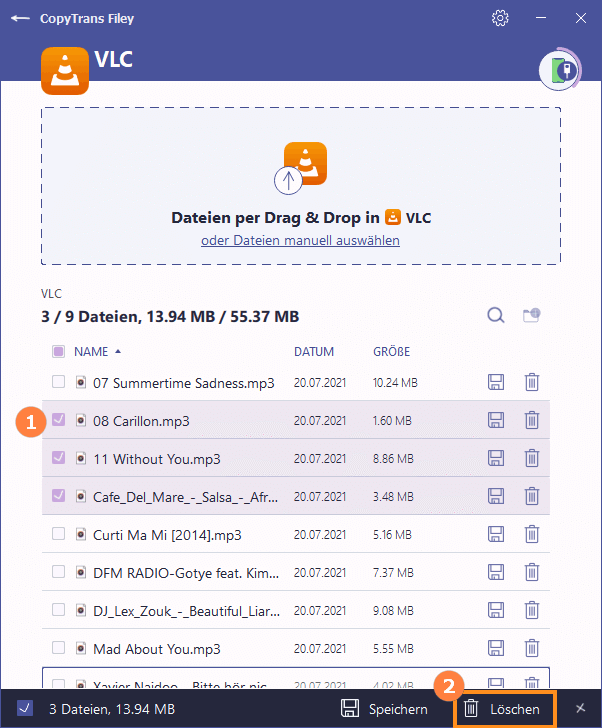
Task: Check the 07 Summertime Sadness.mp3 checkbox
Action: [x=58, y=382]
